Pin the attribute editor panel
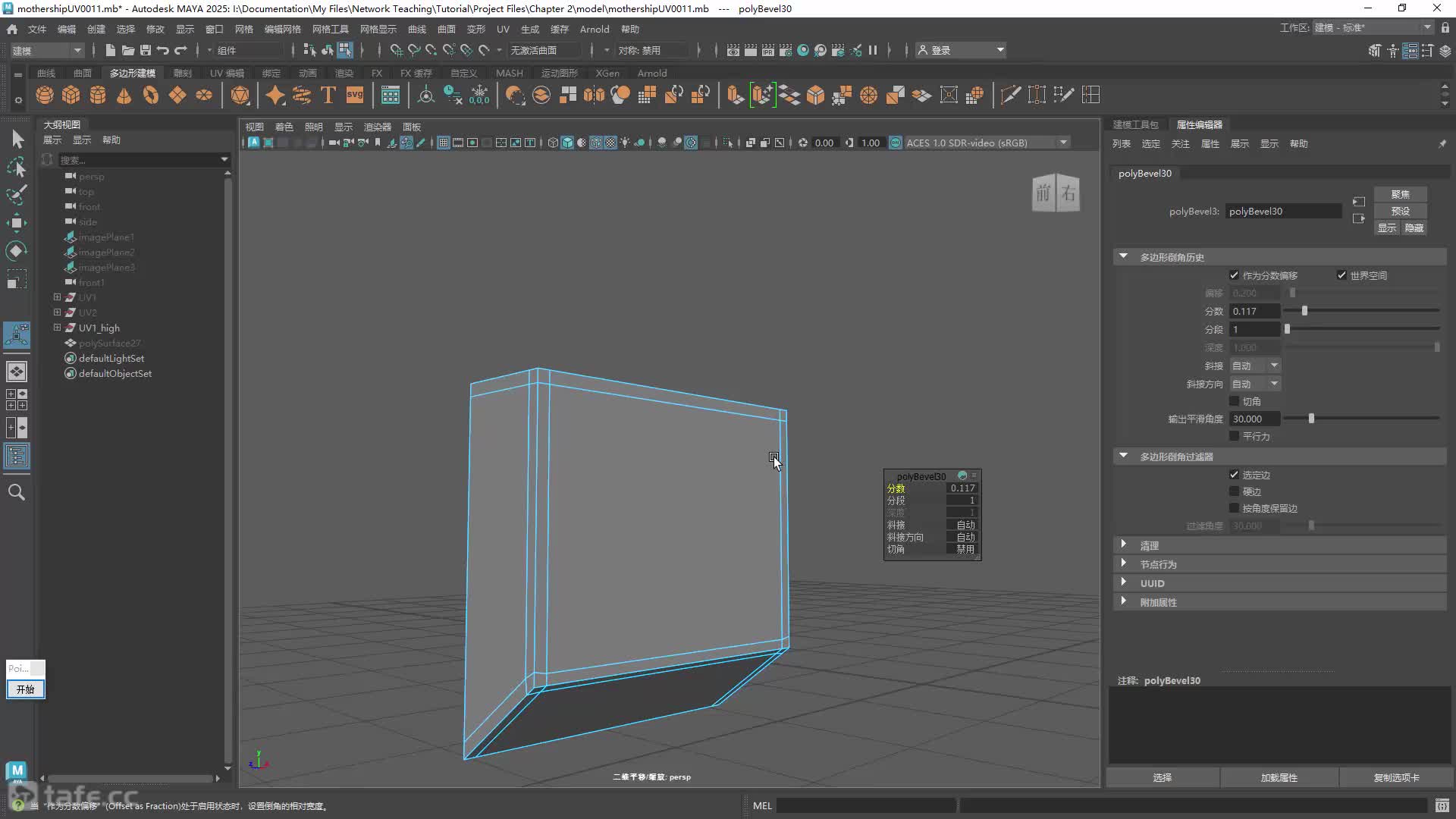The height and width of the screenshot is (819, 1456). pos(1442,143)
